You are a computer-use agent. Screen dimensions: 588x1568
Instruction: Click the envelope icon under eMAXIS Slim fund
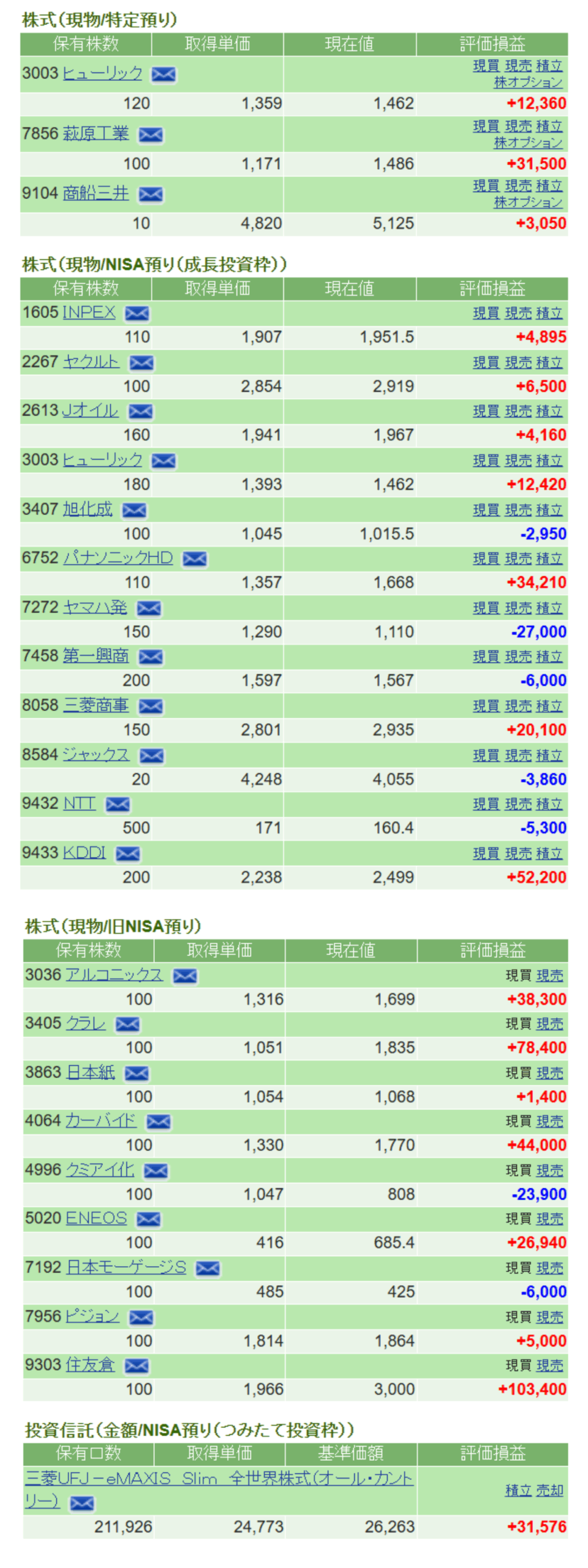82,1504
